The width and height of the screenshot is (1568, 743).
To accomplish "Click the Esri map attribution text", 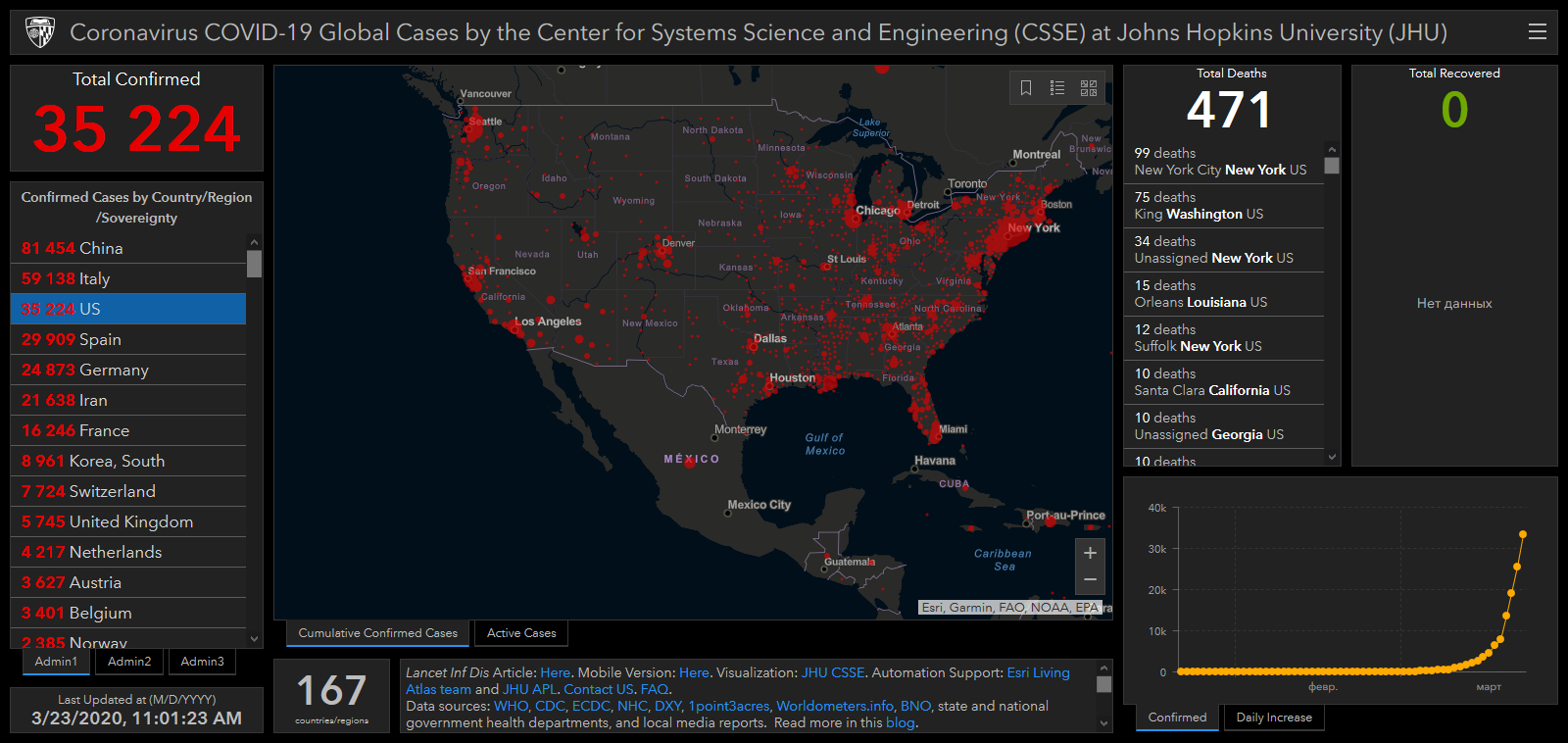I will (x=1010, y=608).
